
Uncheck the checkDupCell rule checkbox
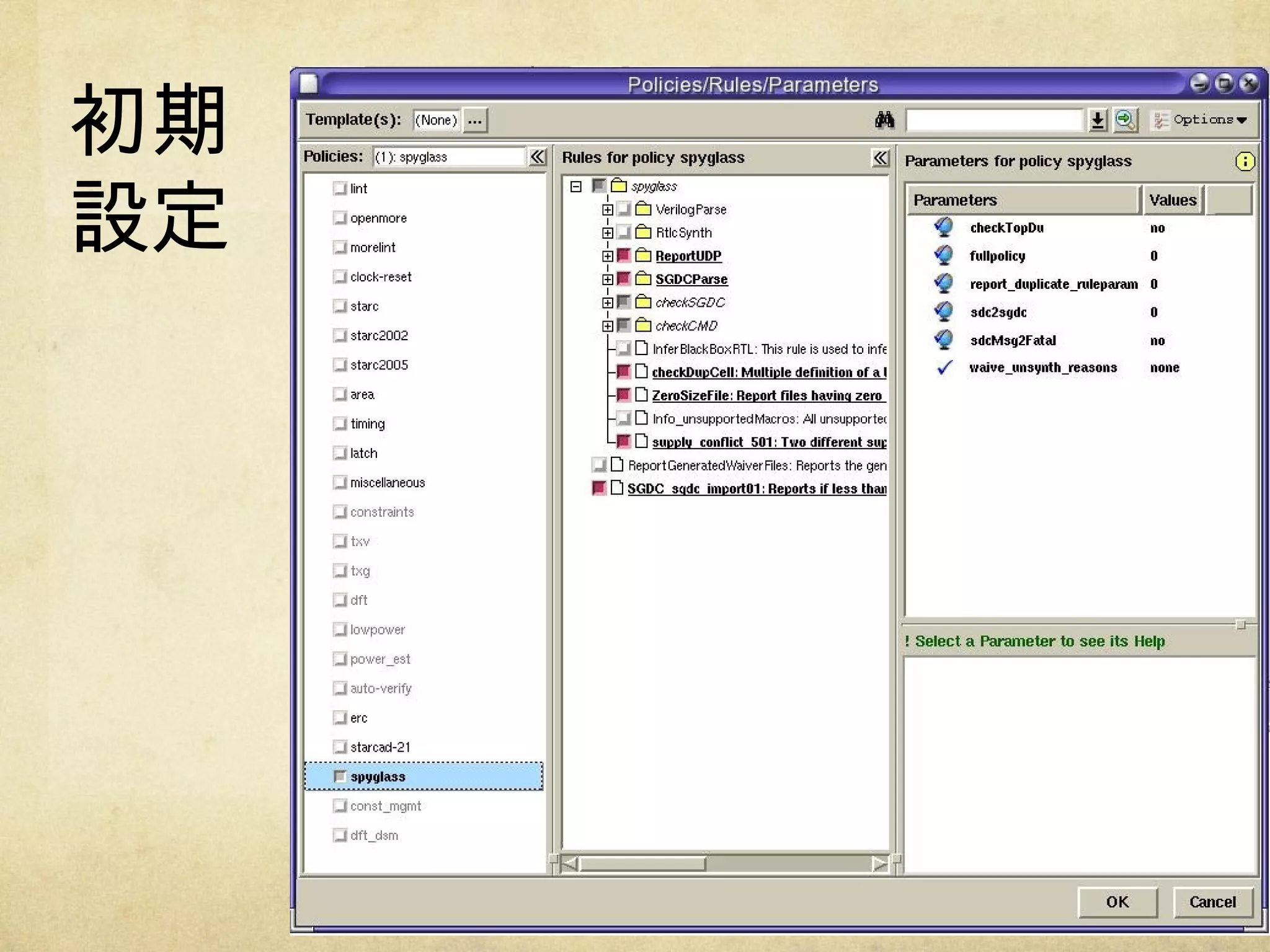click(624, 372)
